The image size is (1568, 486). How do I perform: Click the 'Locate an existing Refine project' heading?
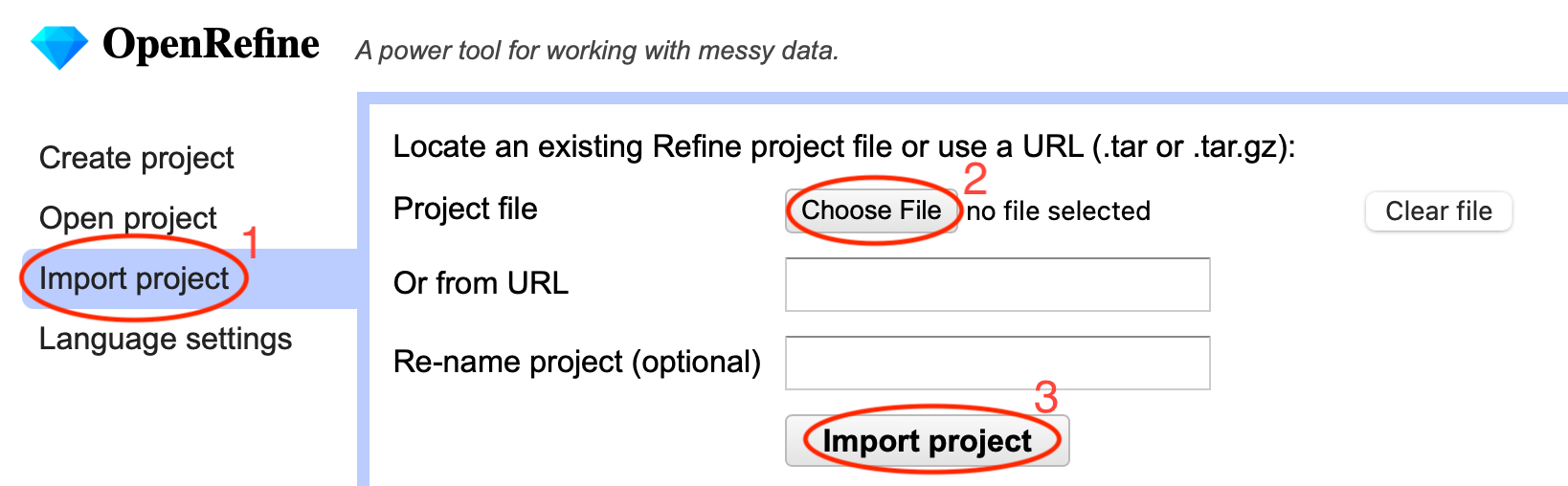pos(844,146)
